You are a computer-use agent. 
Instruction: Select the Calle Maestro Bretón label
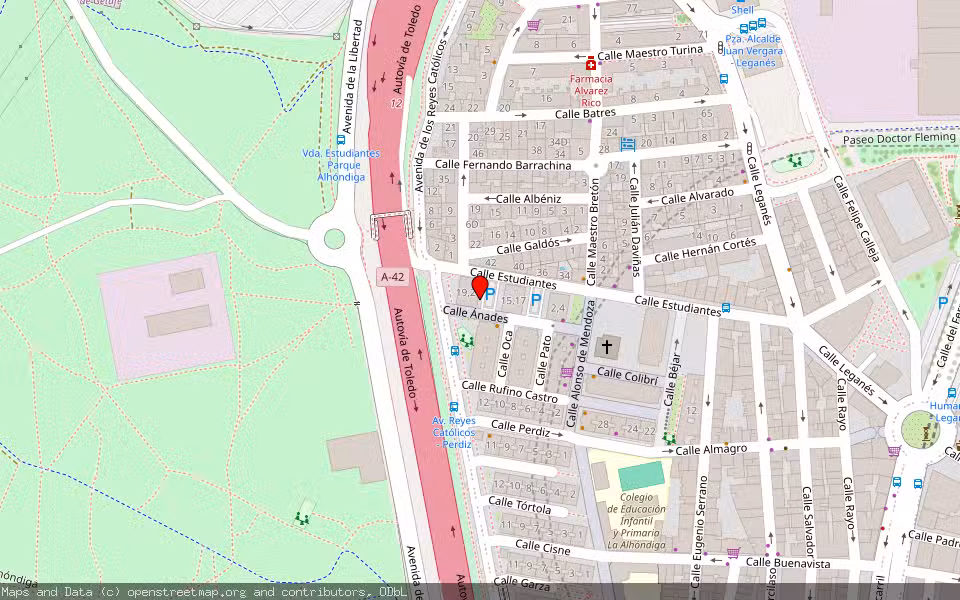pyautogui.click(x=593, y=232)
